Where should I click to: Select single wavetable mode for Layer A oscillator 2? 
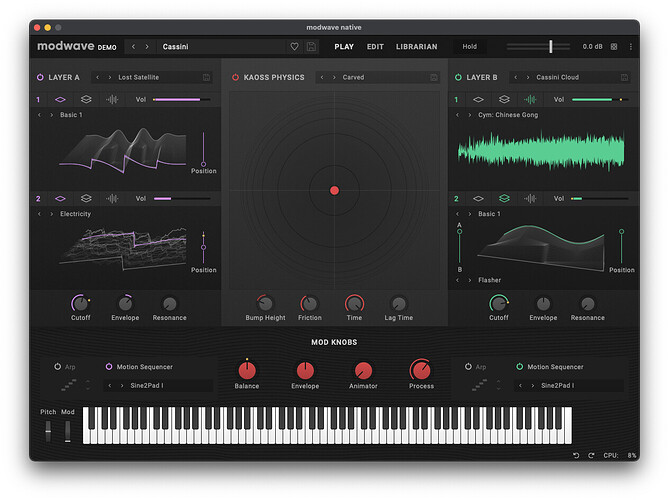pos(60,198)
